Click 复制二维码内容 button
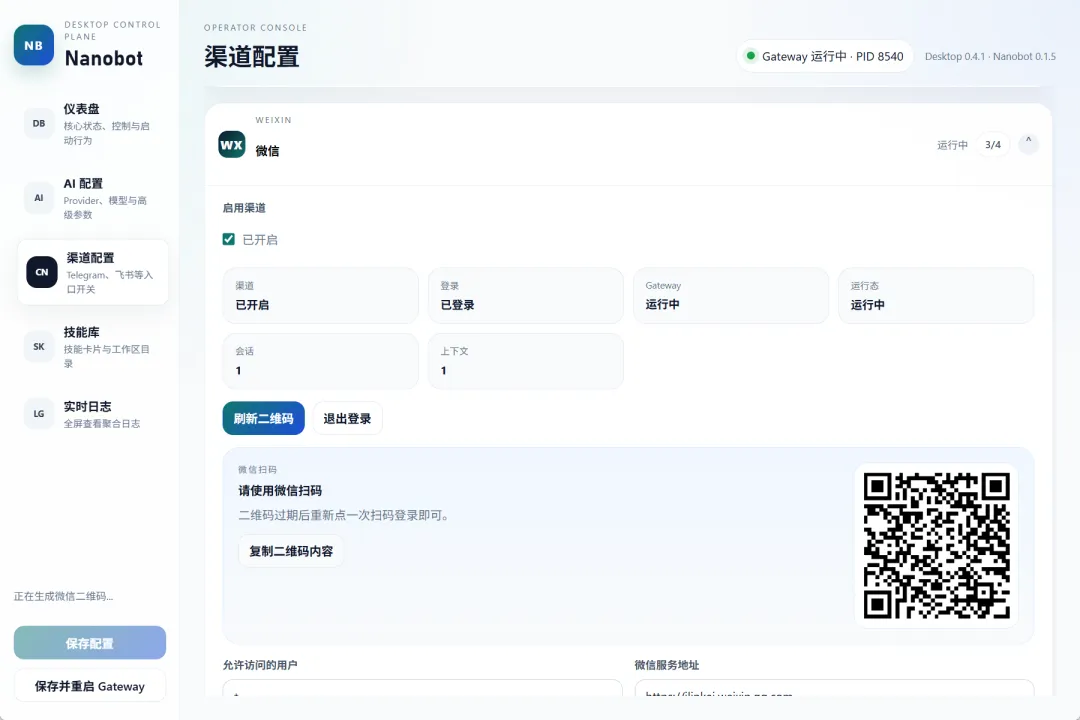This screenshot has height=720, width=1080. pos(291,551)
